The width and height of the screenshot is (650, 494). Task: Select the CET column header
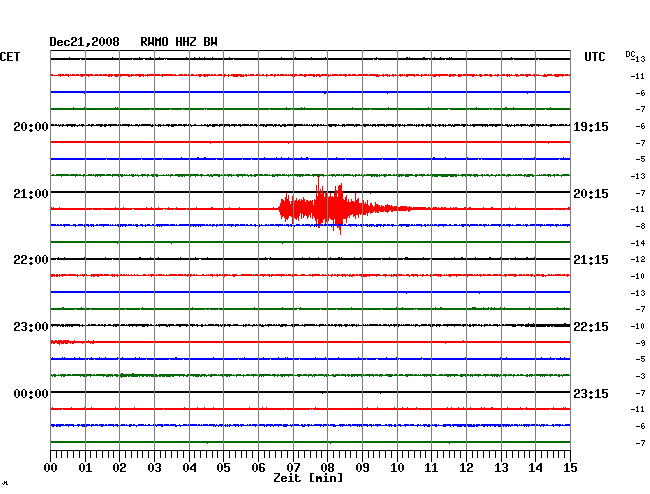[10, 57]
